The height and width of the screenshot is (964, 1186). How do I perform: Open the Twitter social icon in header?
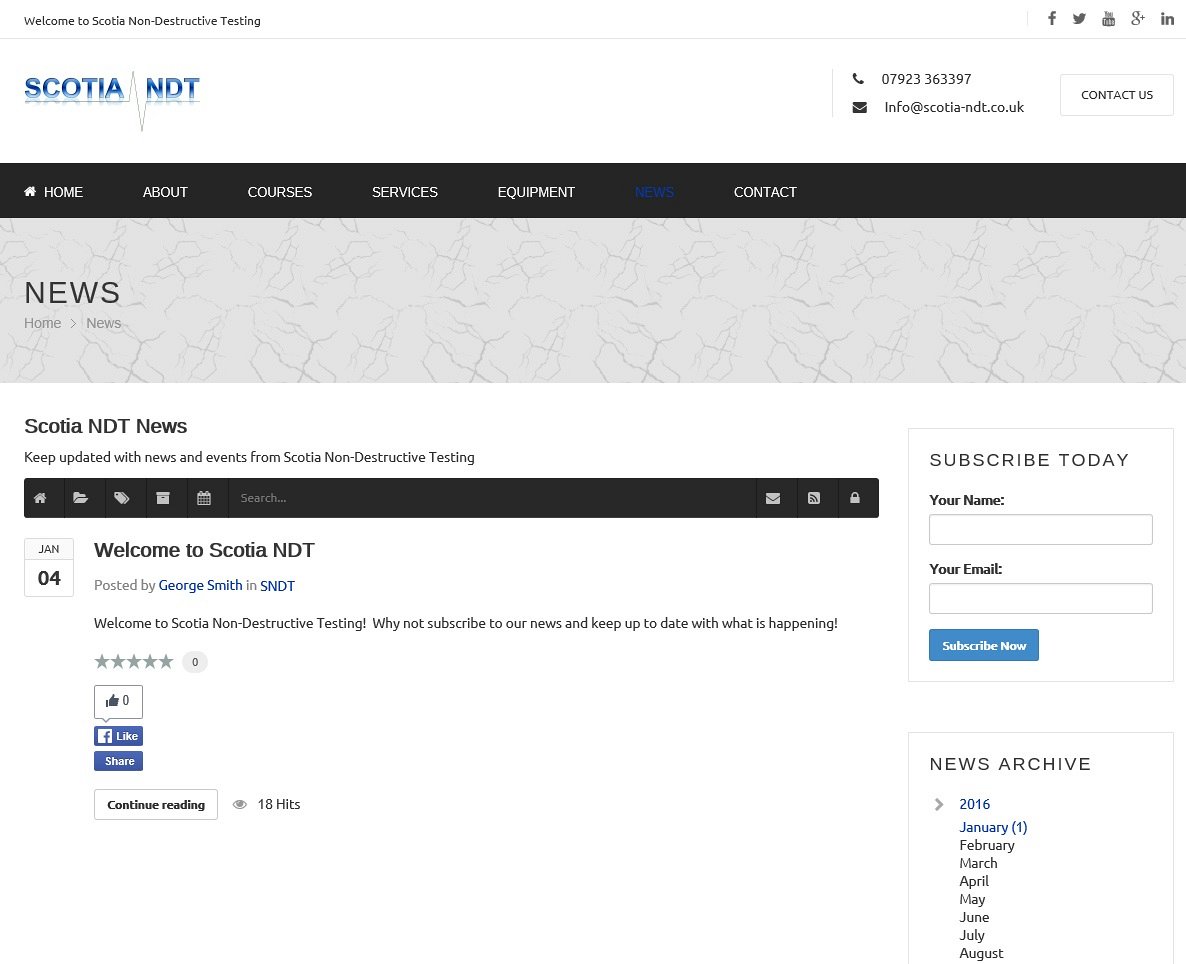pyautogui.click(x=1079, y=19)
